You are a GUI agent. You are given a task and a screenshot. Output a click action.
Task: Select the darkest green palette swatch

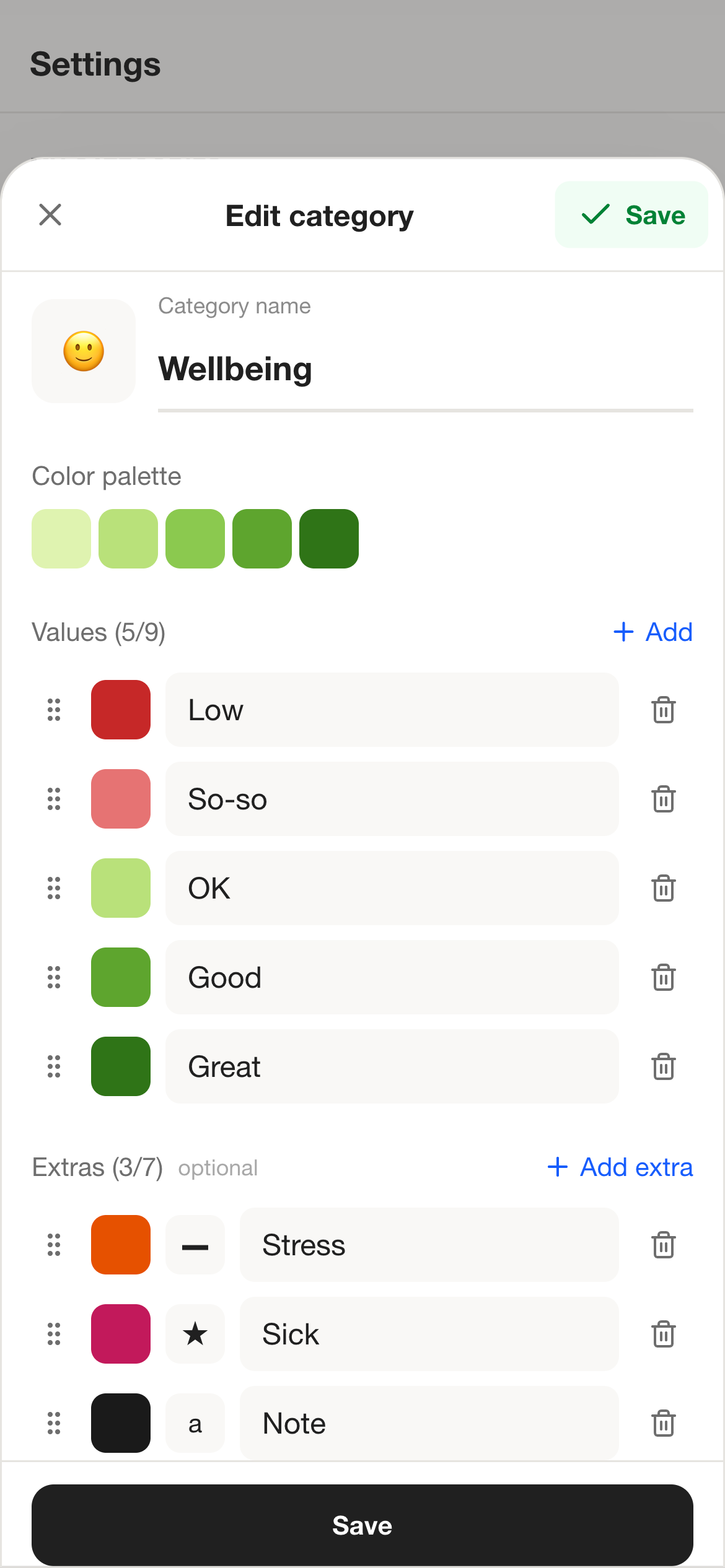[328, 538]
